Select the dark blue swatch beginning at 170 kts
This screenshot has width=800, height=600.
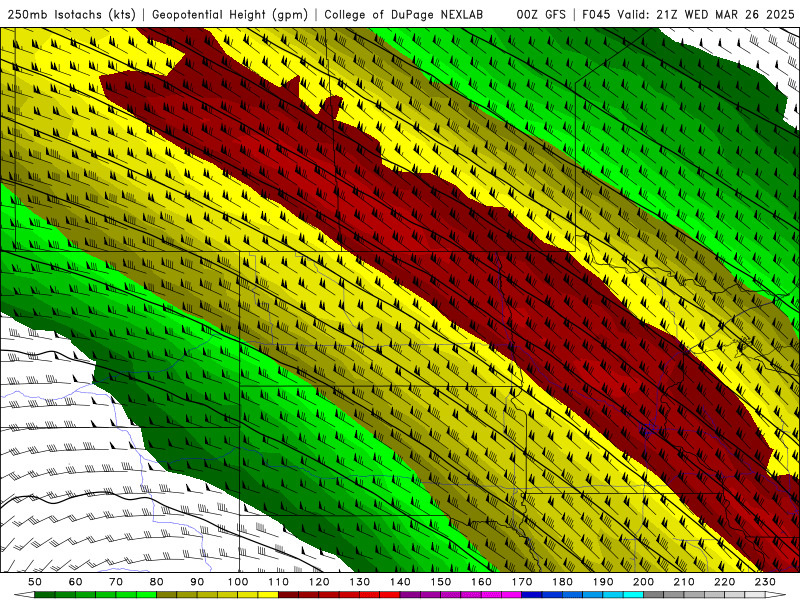click(532, 595)
